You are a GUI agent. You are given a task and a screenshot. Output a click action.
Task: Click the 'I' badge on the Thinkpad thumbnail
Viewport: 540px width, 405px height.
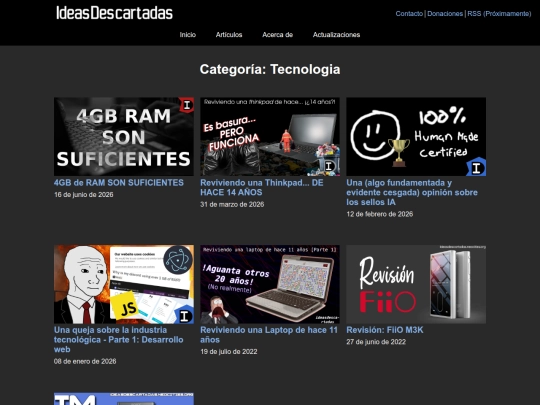329,166
